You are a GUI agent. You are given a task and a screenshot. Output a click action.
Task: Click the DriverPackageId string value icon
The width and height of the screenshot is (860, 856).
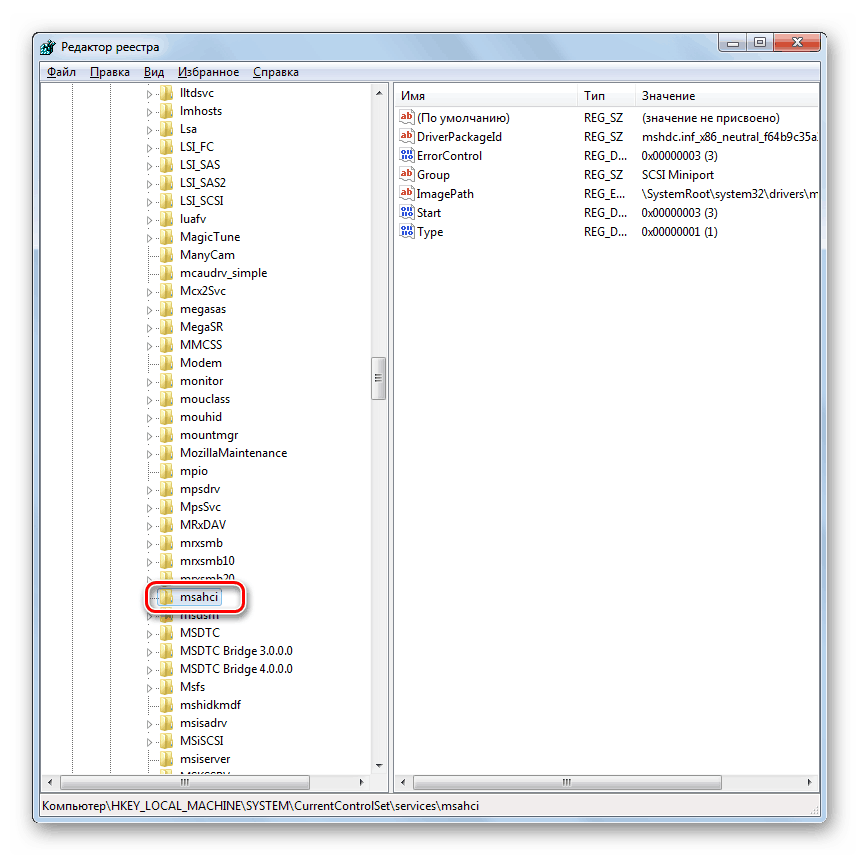(406, 136)
